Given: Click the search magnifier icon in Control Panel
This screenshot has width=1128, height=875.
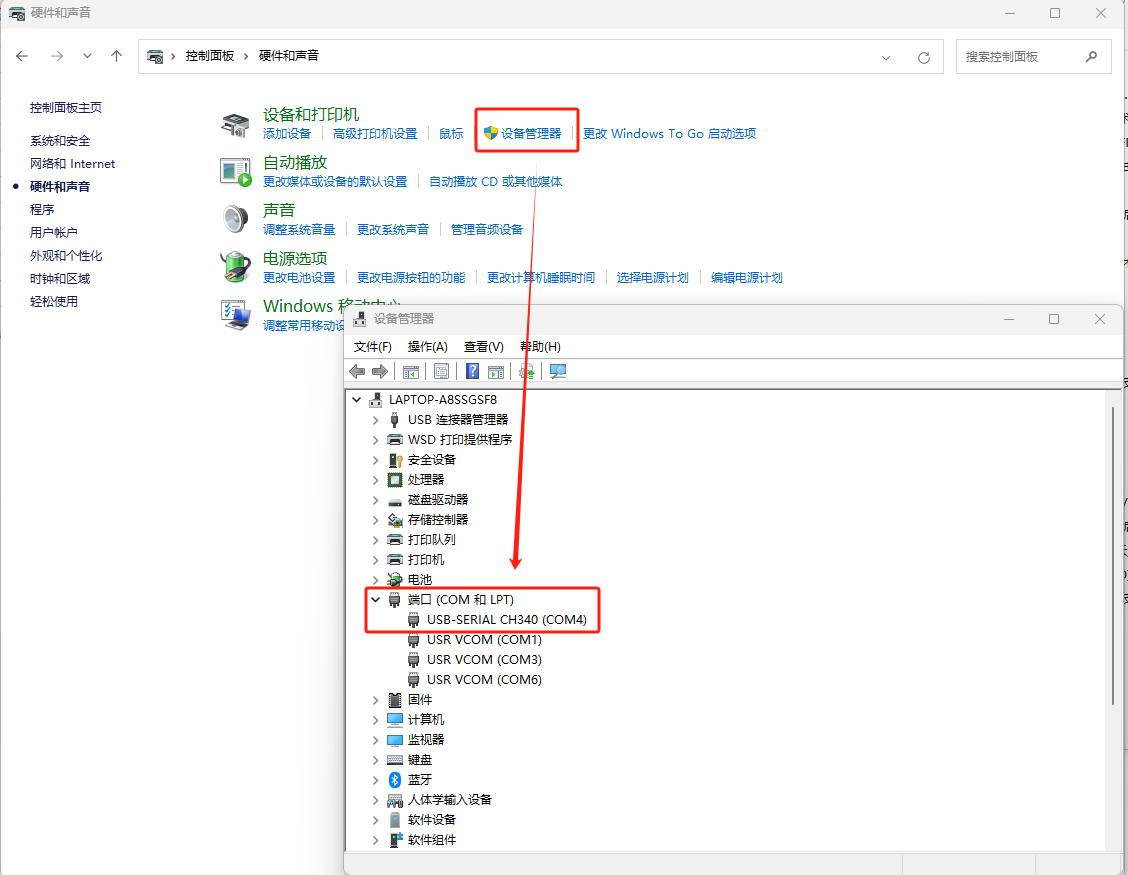Looking at the screenshot, I should click(1091, 56).
